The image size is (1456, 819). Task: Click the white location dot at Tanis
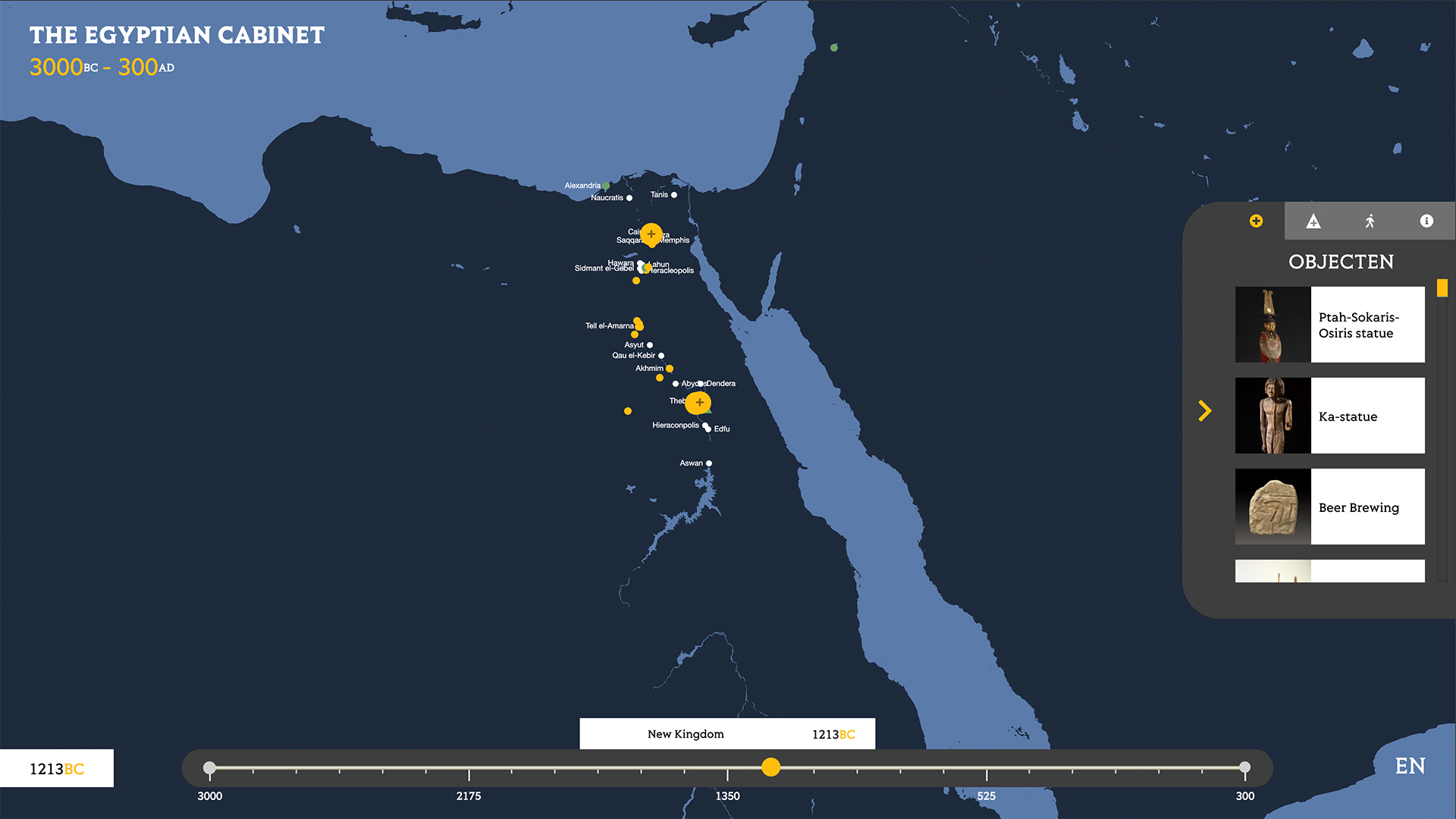click(674, 195)
